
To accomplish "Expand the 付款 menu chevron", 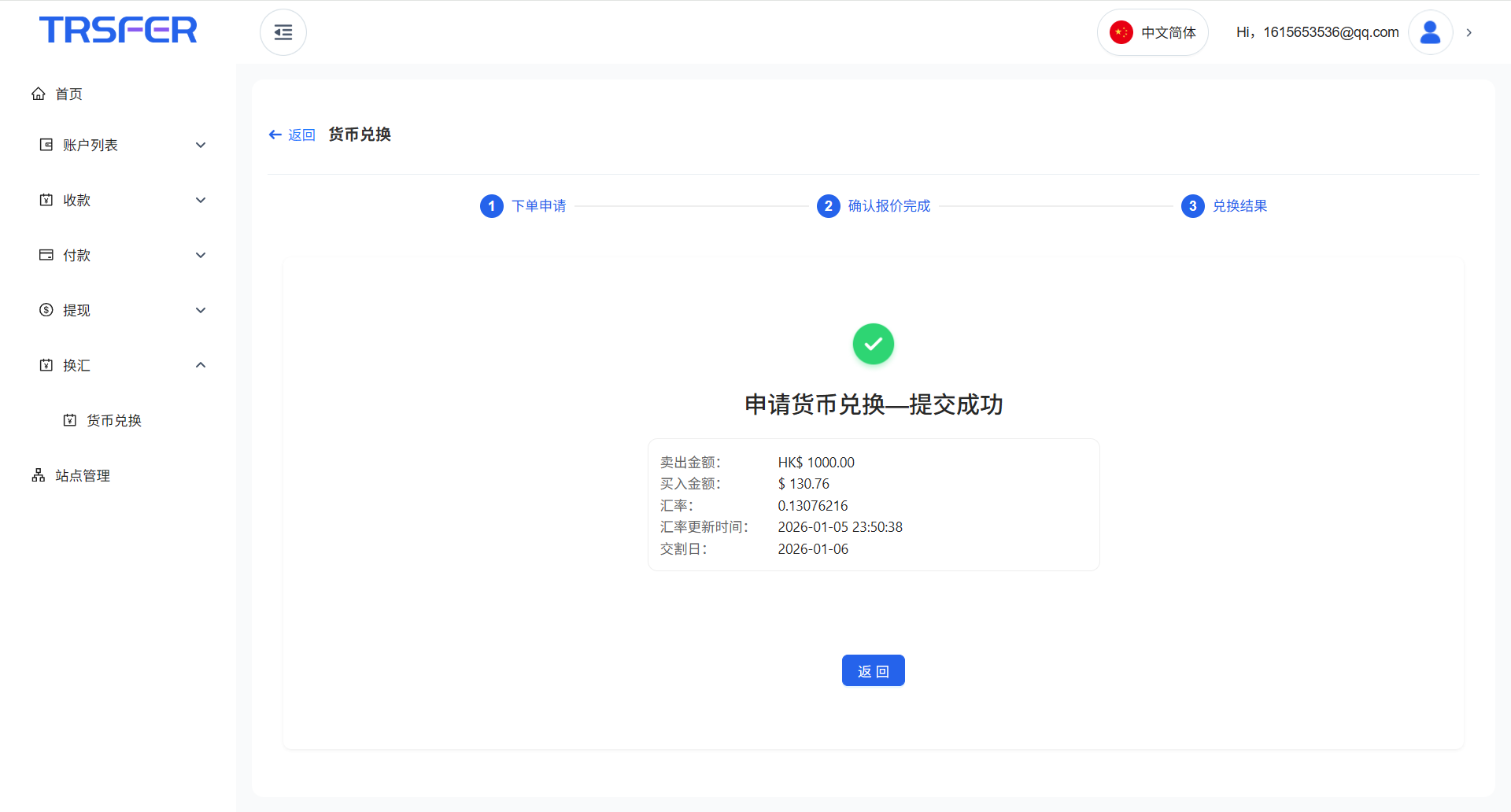I will [x=201, y=255].
